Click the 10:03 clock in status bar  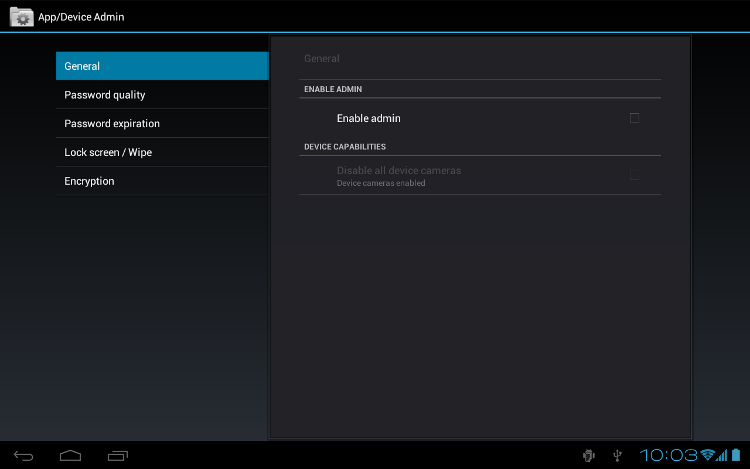point(669,455)
